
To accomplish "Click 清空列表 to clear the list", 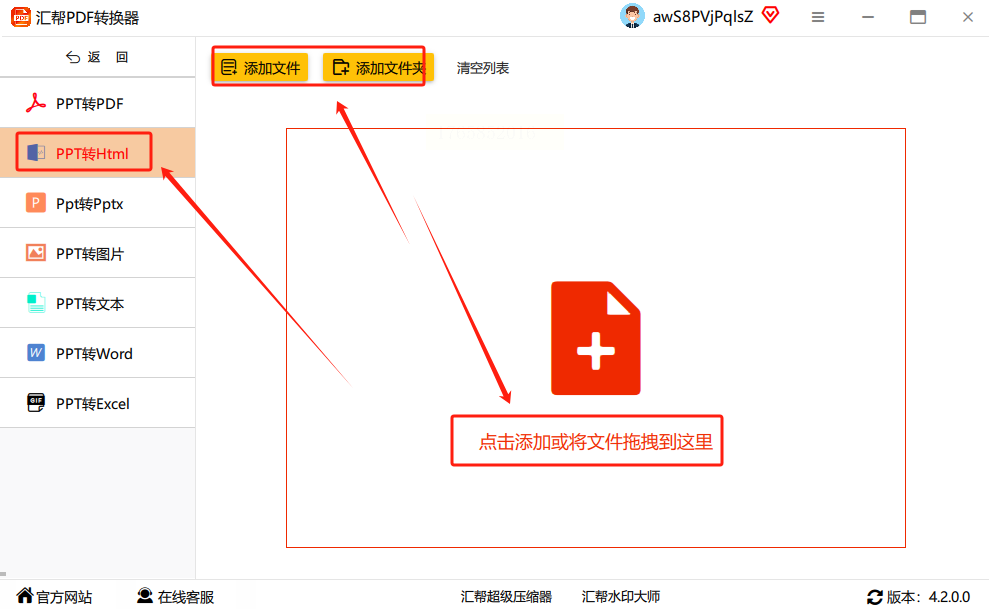I will [483, 68].
